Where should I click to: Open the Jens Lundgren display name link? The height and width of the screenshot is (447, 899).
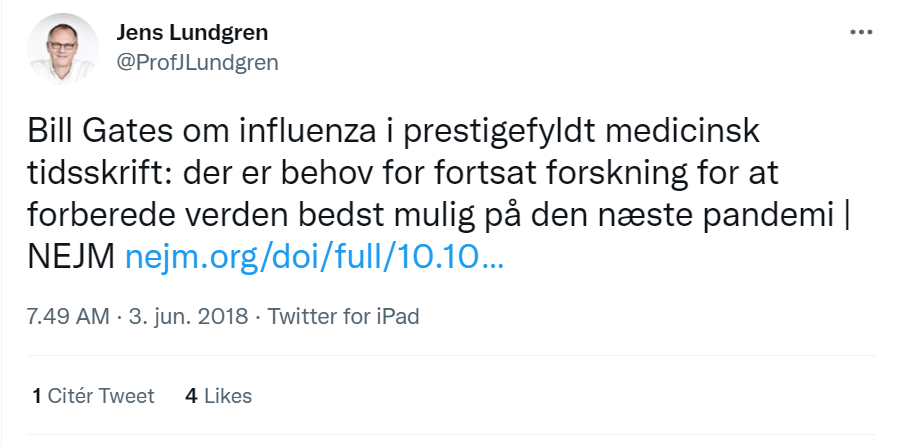[x=192, y=32]
